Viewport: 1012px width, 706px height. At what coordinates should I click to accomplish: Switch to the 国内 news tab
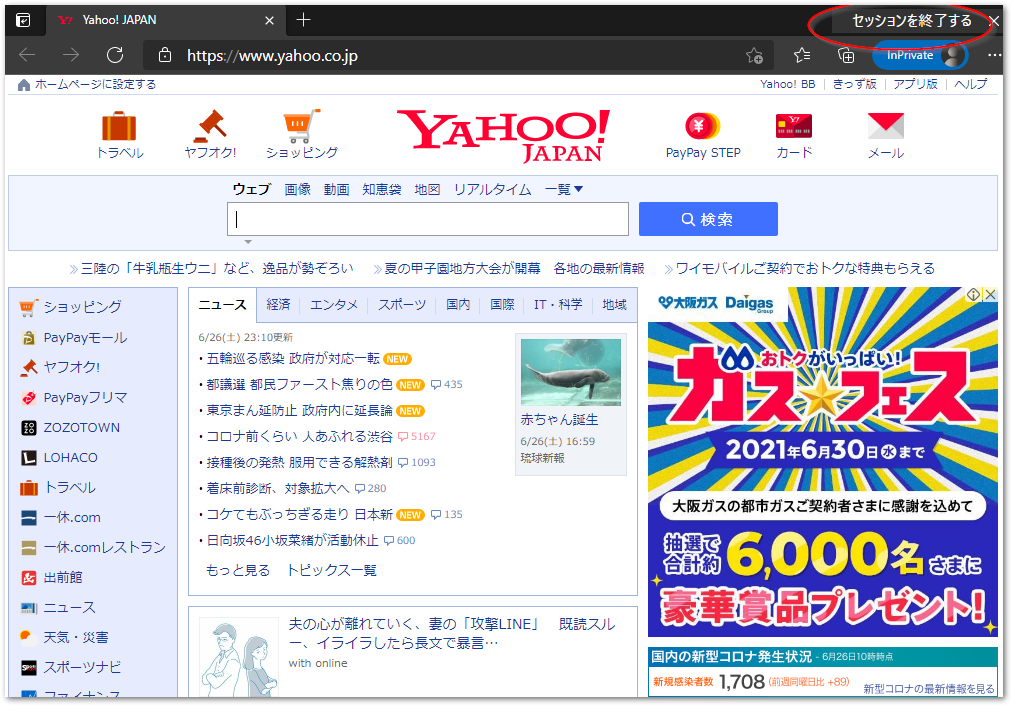pos(458,305)
